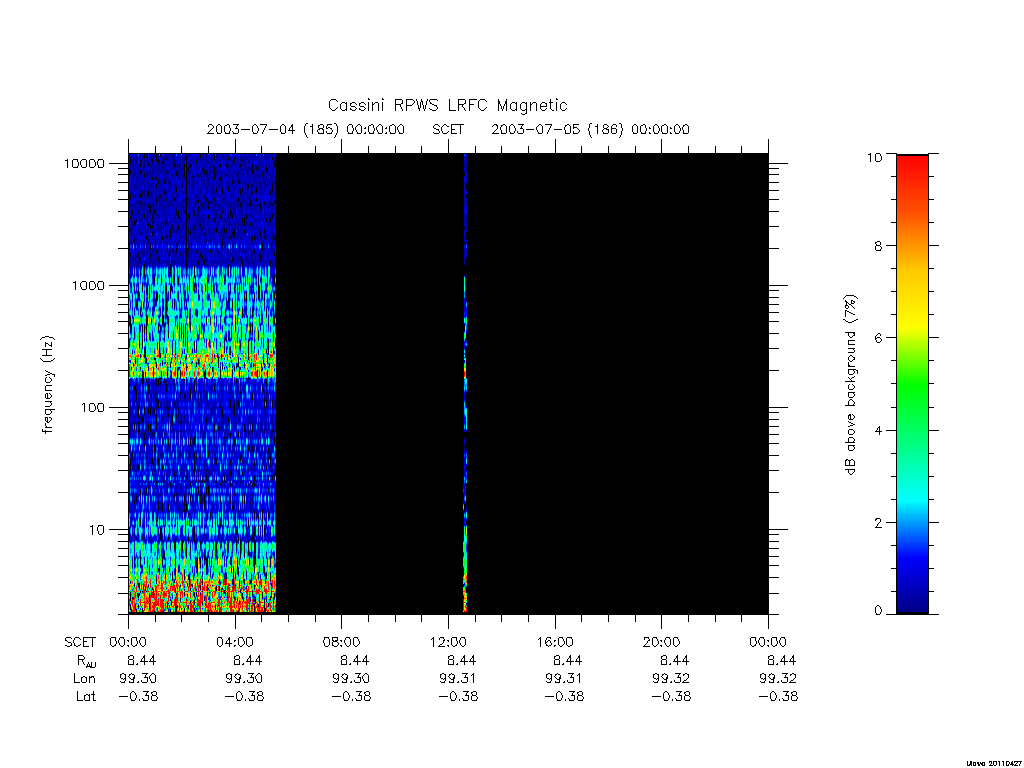
Task: Click the leftmost 00:00 time tick label
Action: [x=128, y=642]
